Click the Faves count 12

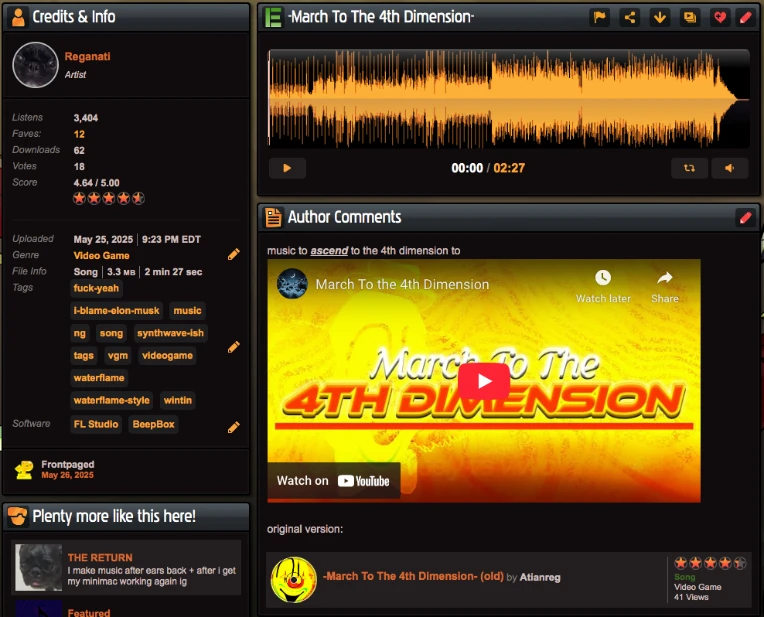tap(79, 134)
